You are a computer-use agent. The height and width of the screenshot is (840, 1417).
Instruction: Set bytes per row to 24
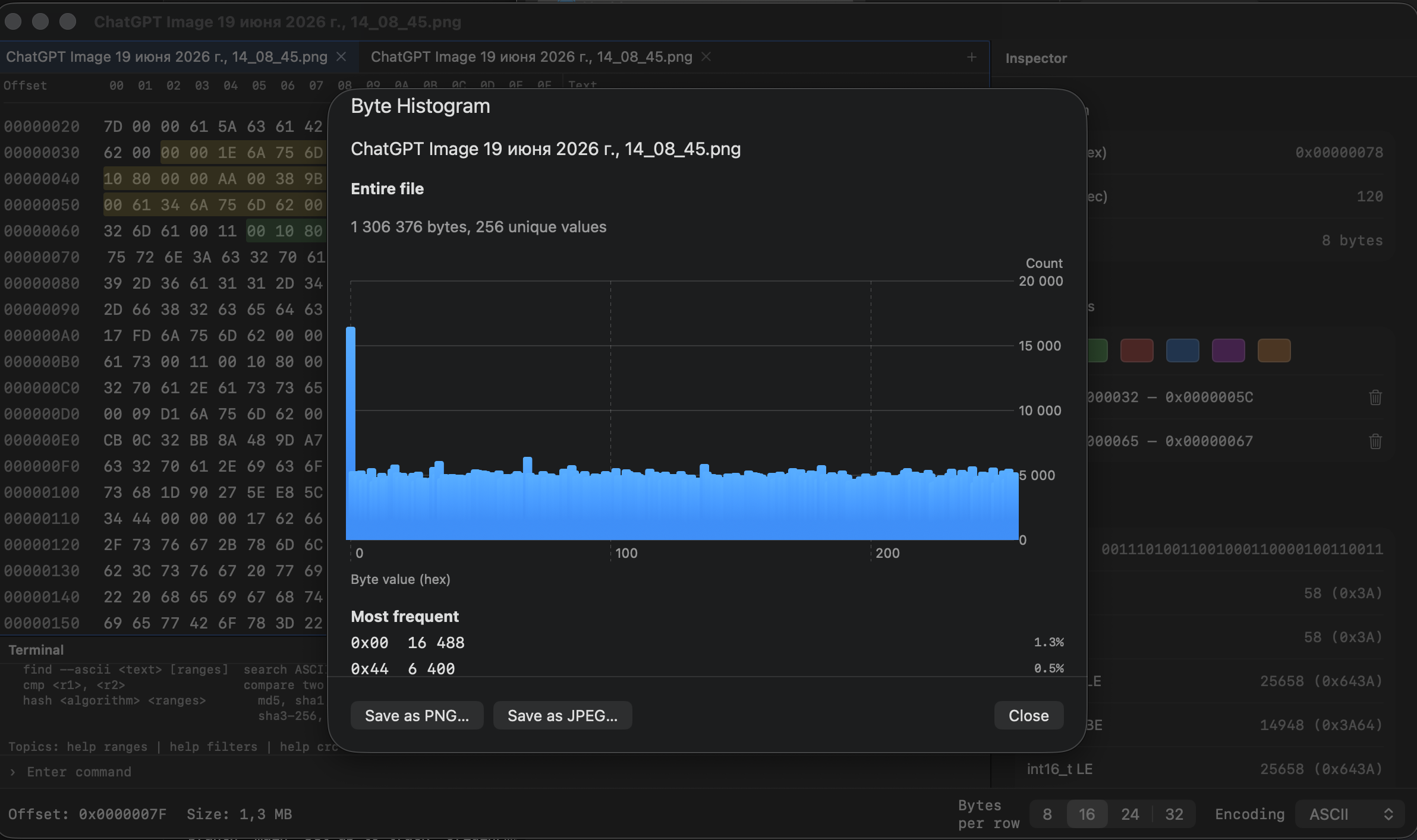click(x=1130, y=814)
